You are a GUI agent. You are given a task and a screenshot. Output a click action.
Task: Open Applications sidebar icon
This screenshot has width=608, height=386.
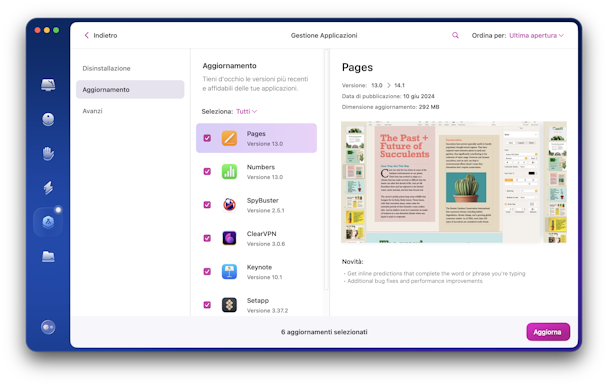[48, 222]
